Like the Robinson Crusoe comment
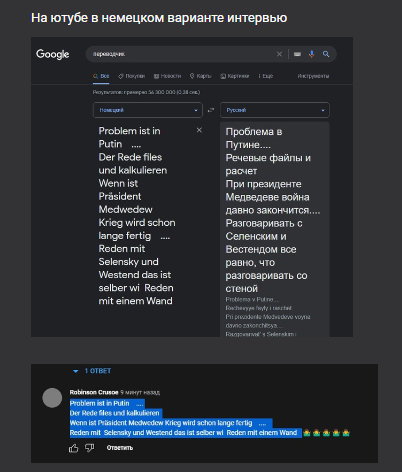 tap(73, 448)
